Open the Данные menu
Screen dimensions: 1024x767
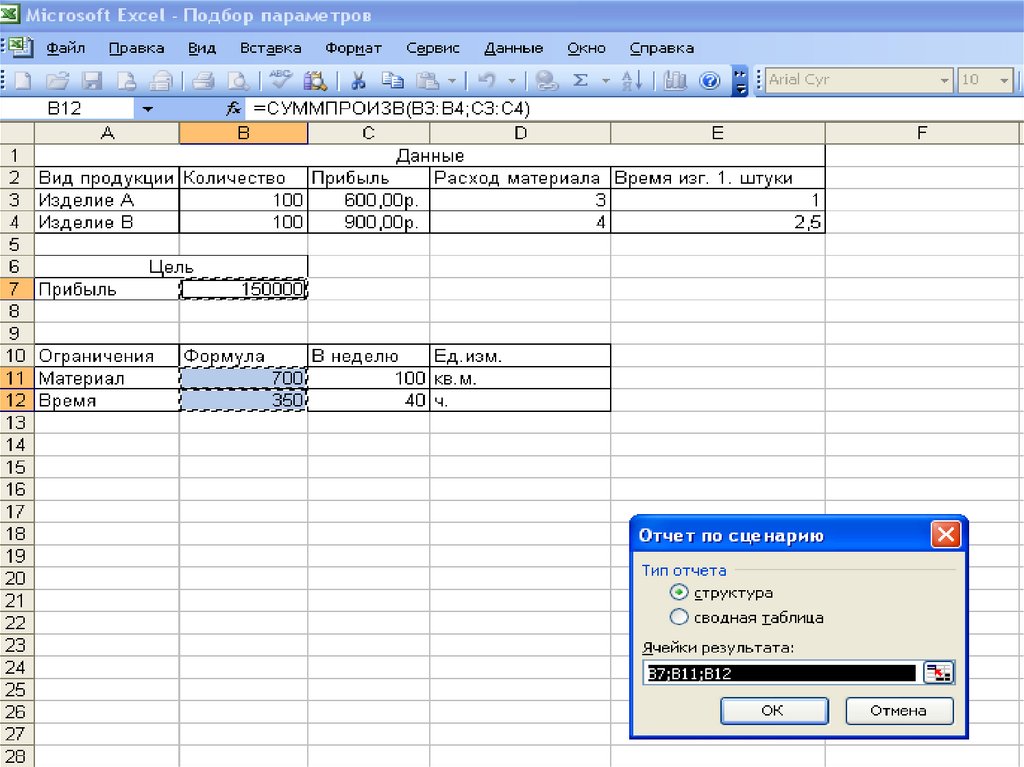(x=513, y=48)
